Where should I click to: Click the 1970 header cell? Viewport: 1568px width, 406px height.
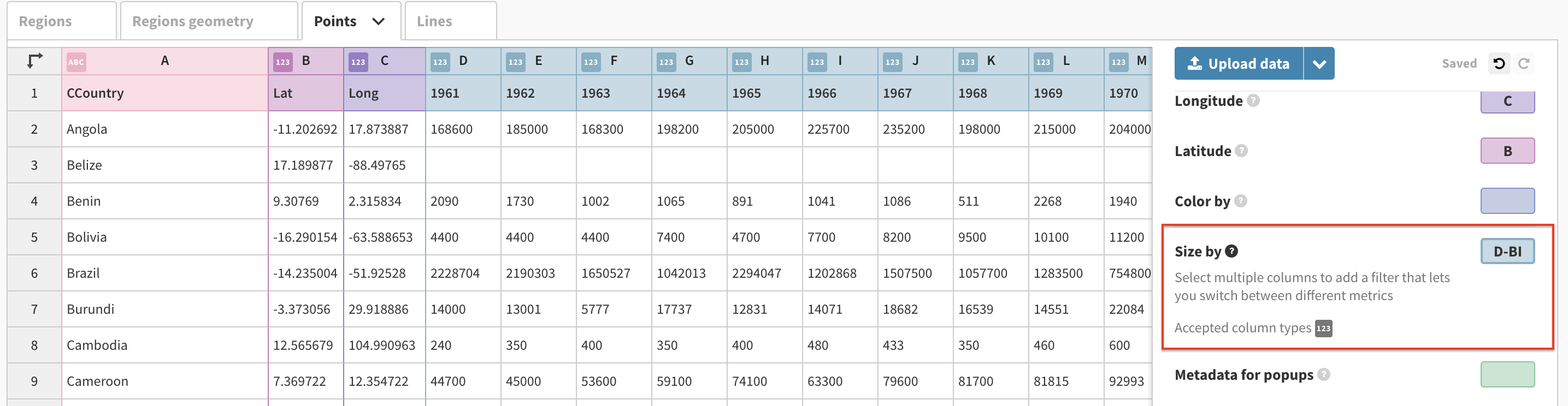(1127, 93)
